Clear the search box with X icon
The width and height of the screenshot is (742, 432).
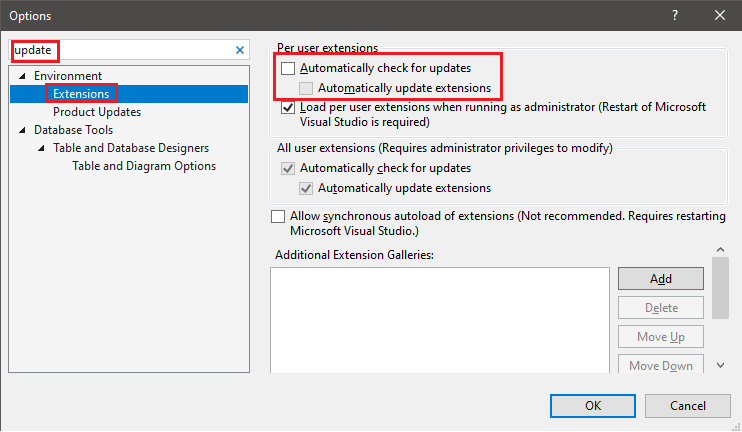tap(240, 50)
